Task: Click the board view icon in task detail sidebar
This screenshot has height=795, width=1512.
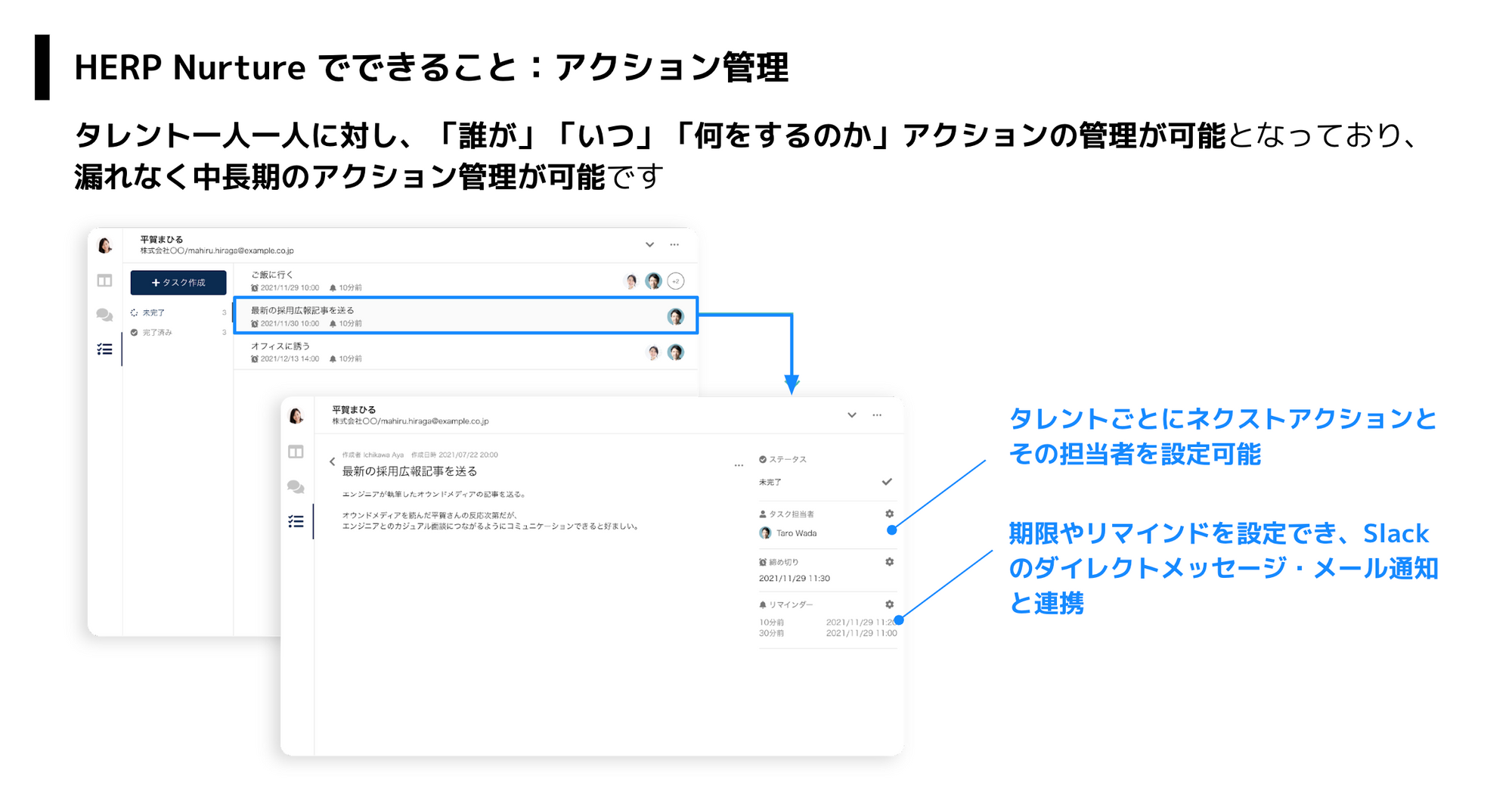Action: point(296,452)
